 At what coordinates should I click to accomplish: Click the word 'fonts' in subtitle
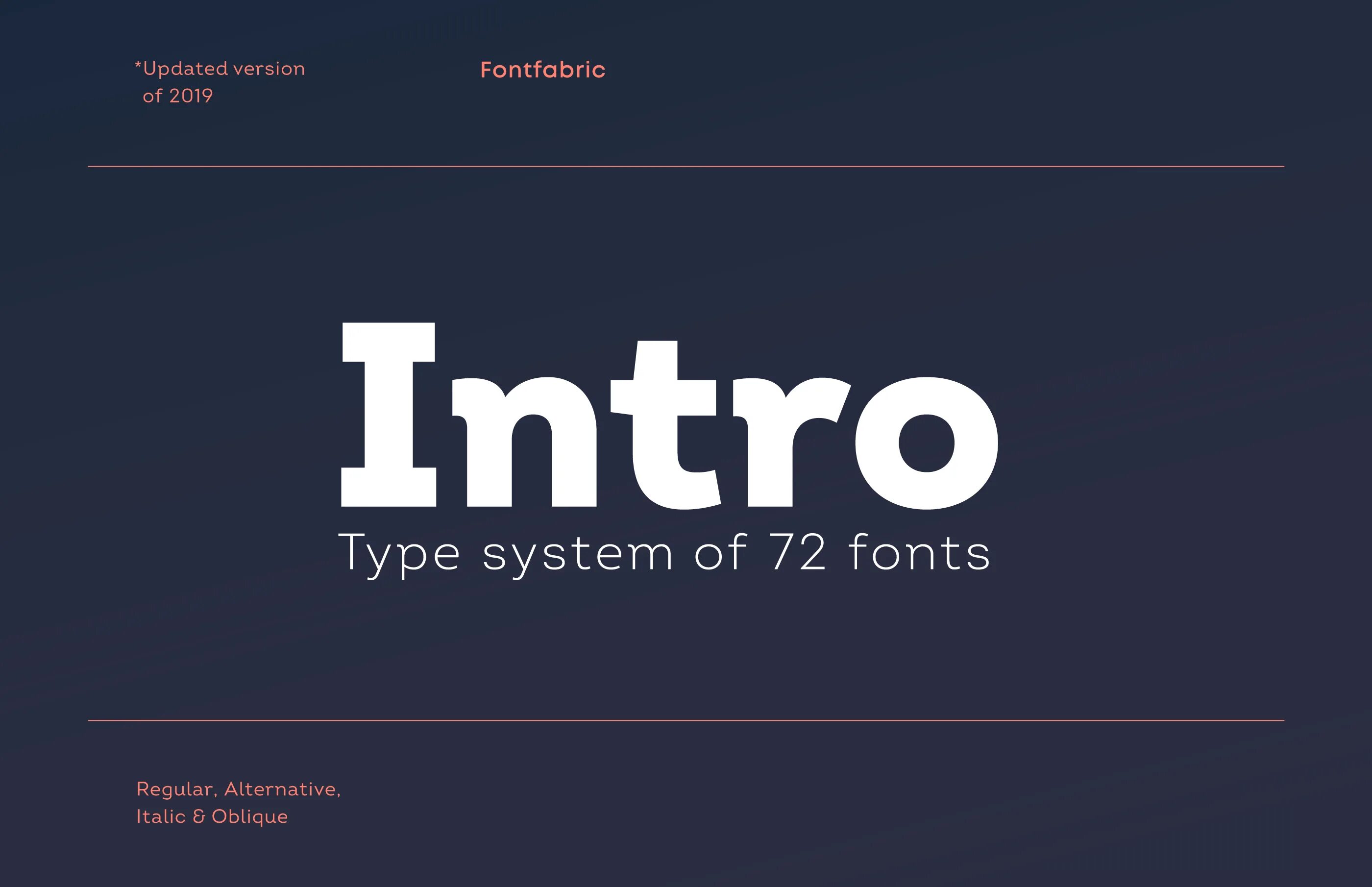919,552
